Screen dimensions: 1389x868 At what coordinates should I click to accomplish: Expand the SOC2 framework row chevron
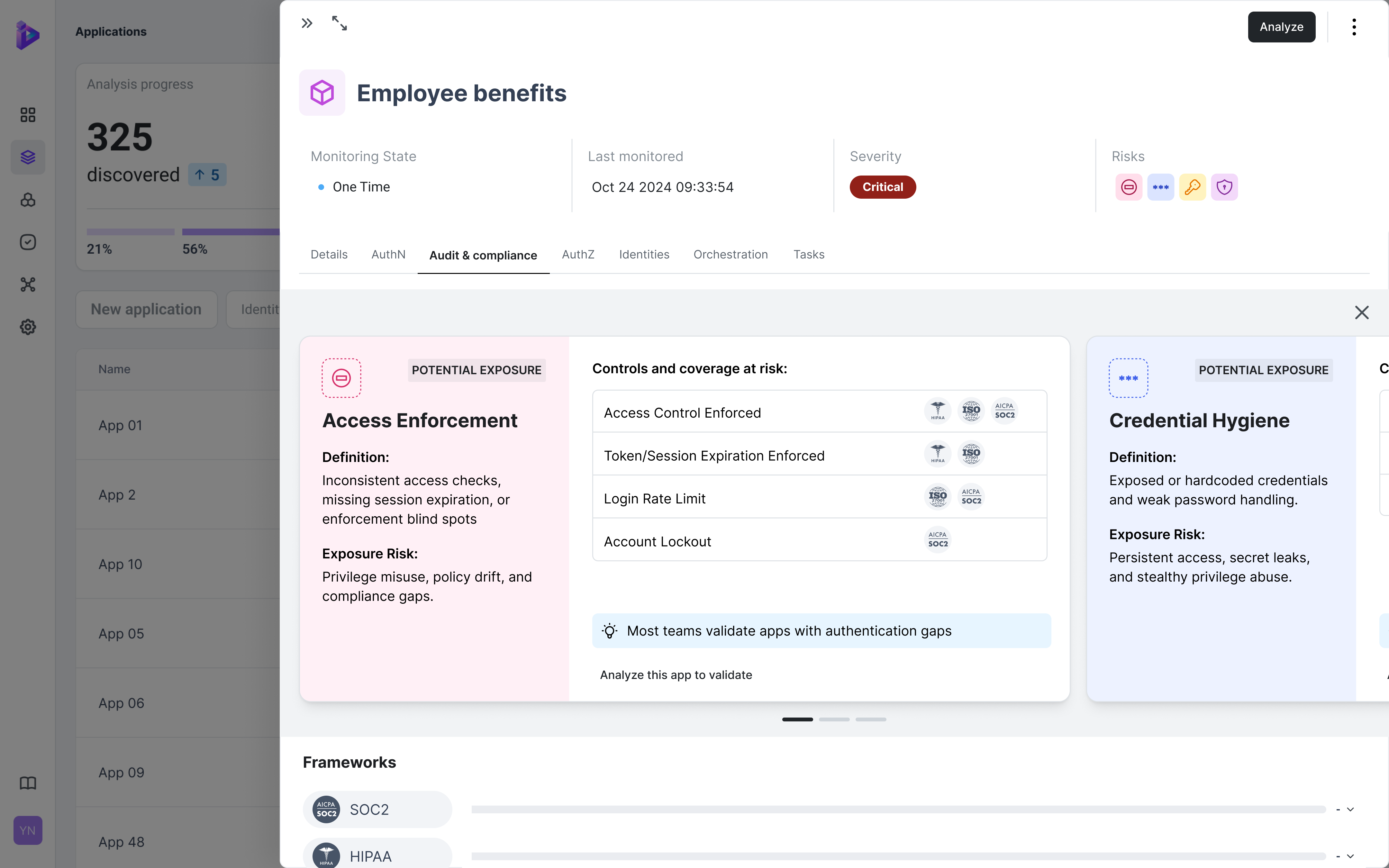1350,809
